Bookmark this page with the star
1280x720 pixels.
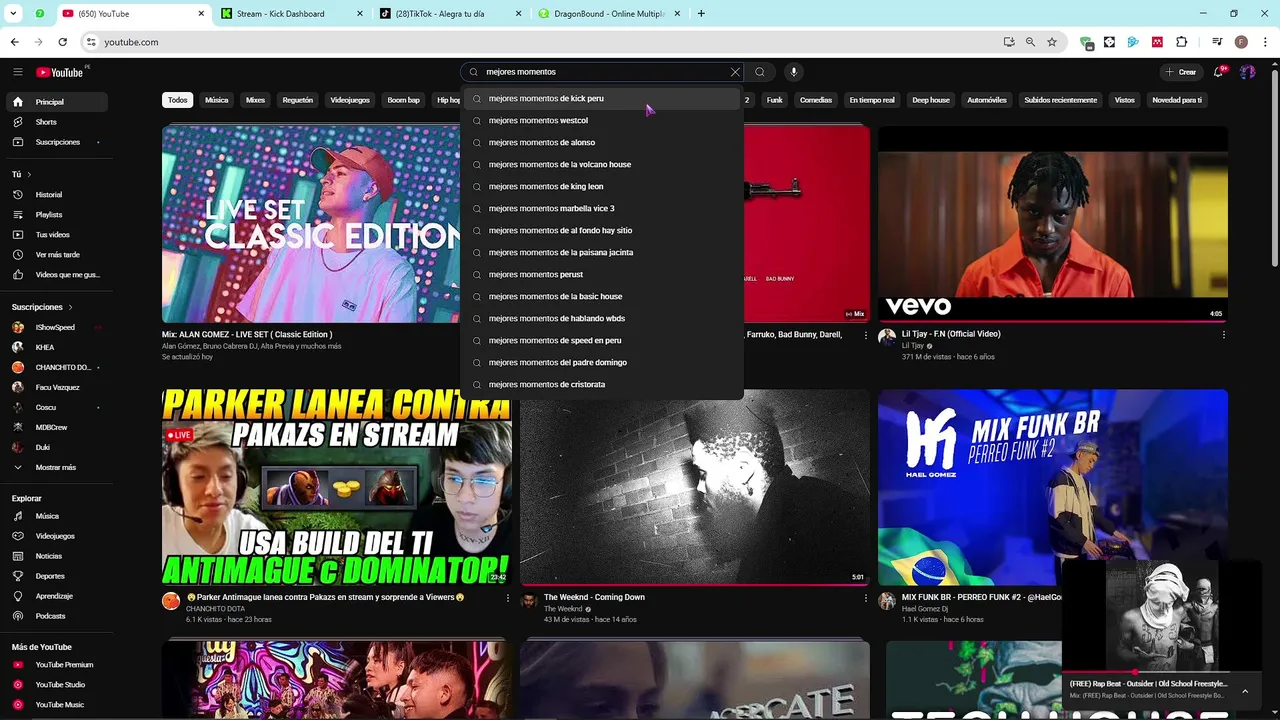(x=1052, y=42)
